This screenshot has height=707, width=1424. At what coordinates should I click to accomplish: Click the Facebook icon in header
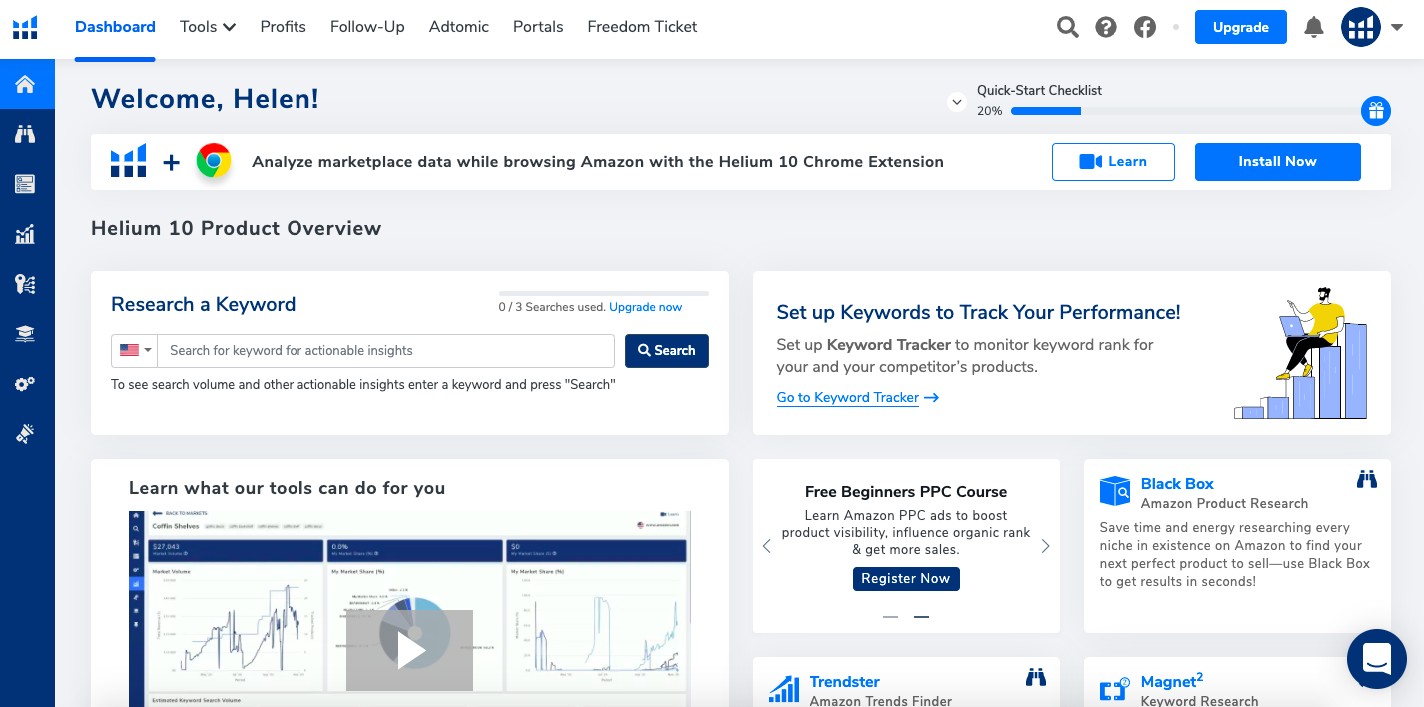coord(1145,27)
